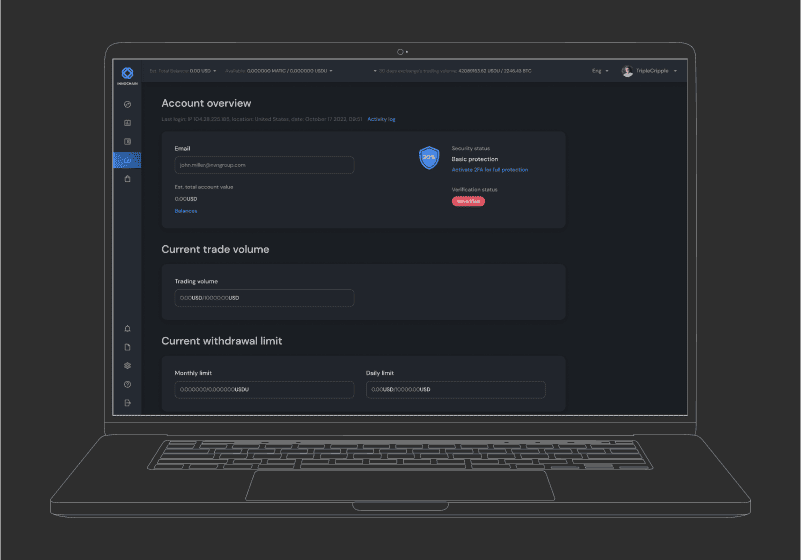Image resolution: width=801 pixels, height=560 pixels.
Task: Select the highlighted account icon in sidebar
Action: (127, 160)
